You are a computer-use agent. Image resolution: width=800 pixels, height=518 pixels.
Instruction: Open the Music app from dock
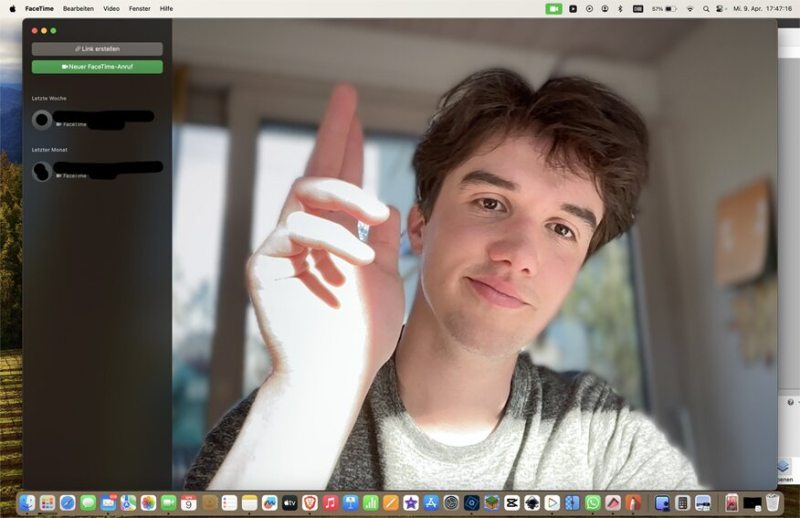tap(330, 502)
